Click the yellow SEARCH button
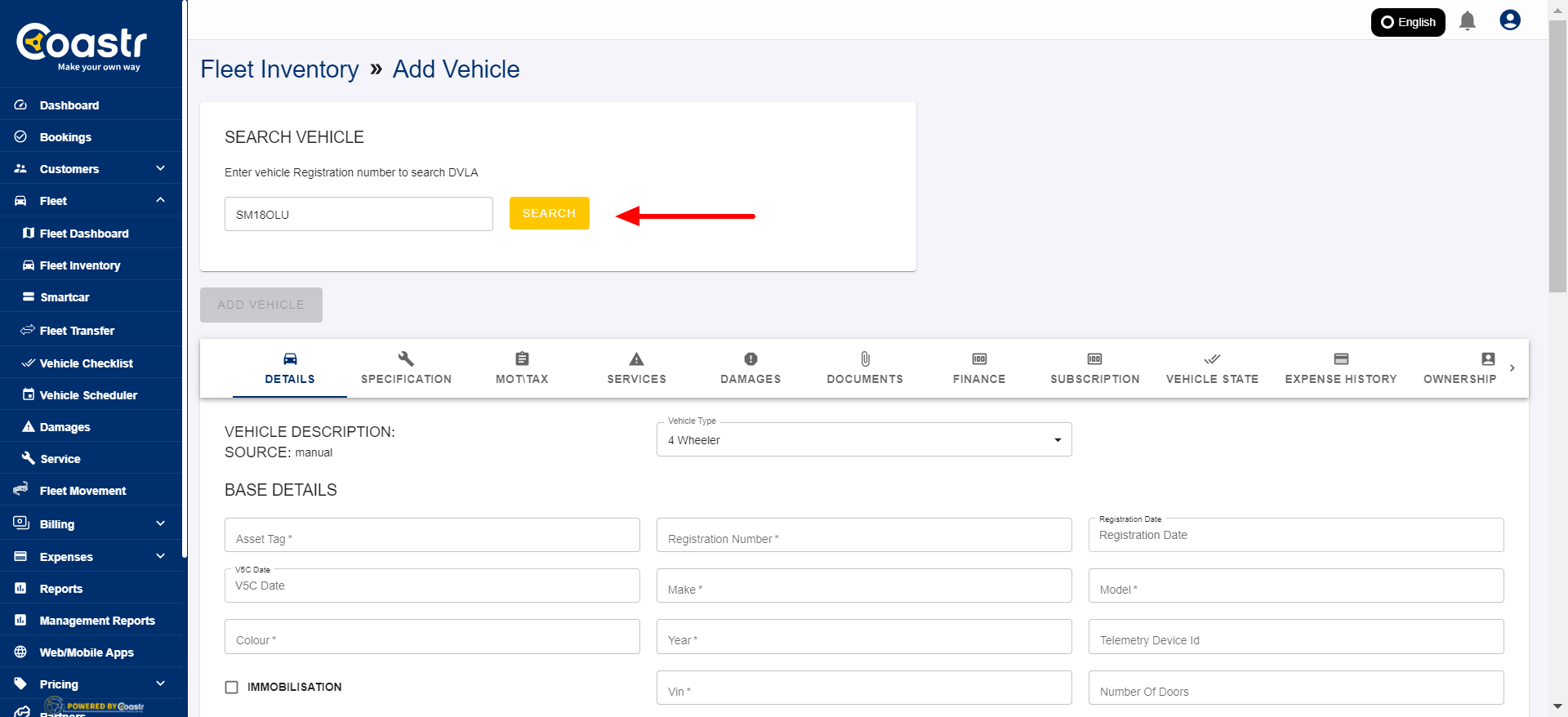The width and height of the screenshot is (1568, 717). click(x=550, y=213)
